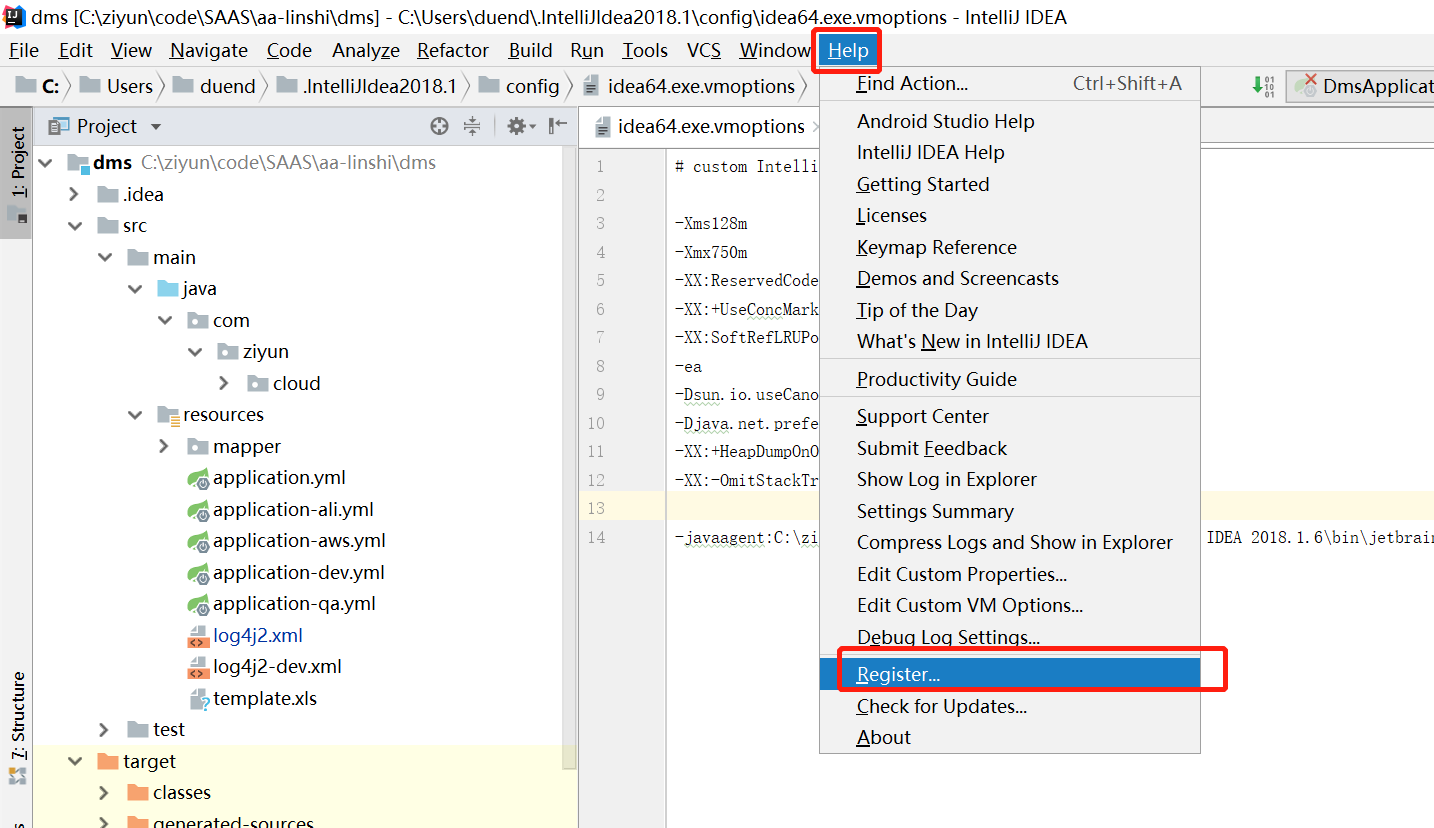Choose Edit Custom VM Options
The image size is (1434, 828).
click(x=1010, y=605)
